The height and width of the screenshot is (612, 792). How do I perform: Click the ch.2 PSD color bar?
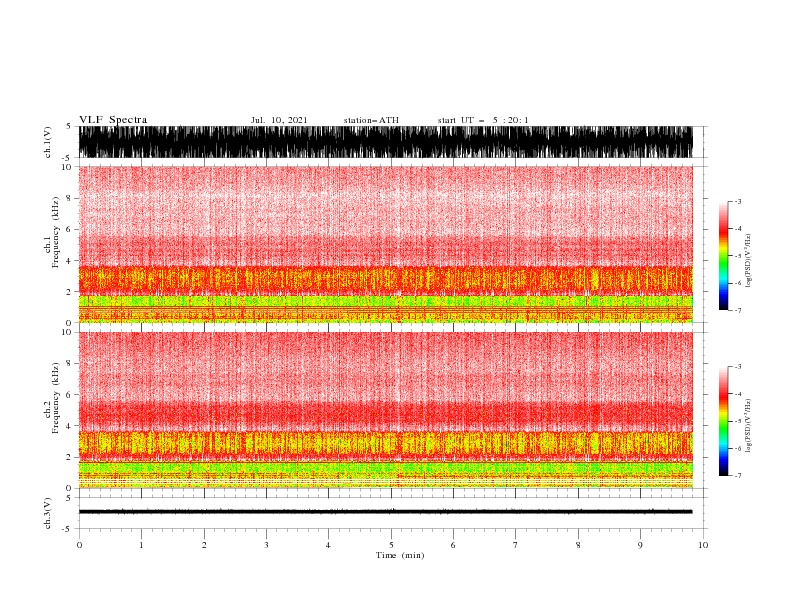723,421
